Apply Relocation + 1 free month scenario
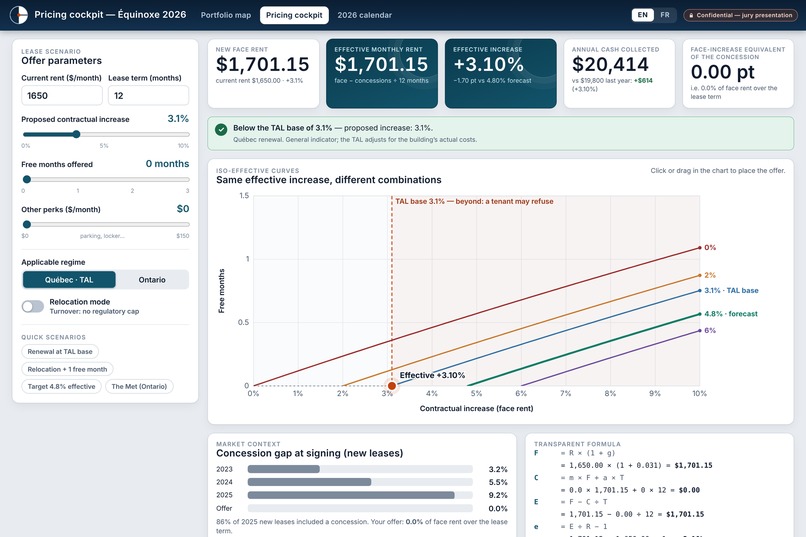Screen dimensions: 806x537 point(67,369)
